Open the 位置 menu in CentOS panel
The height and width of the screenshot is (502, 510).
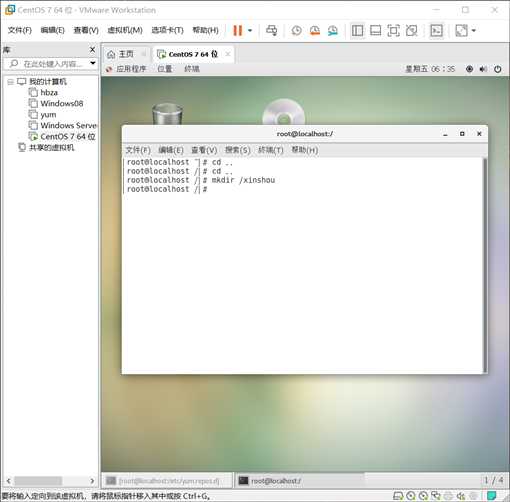(165, 69)
